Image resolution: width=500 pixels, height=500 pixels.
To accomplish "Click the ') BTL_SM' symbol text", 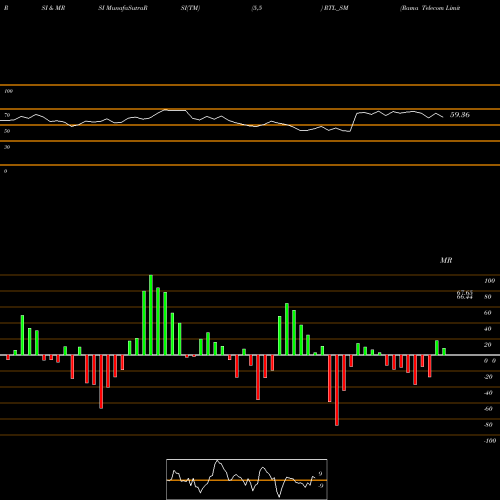I will (x=335, y=8).
